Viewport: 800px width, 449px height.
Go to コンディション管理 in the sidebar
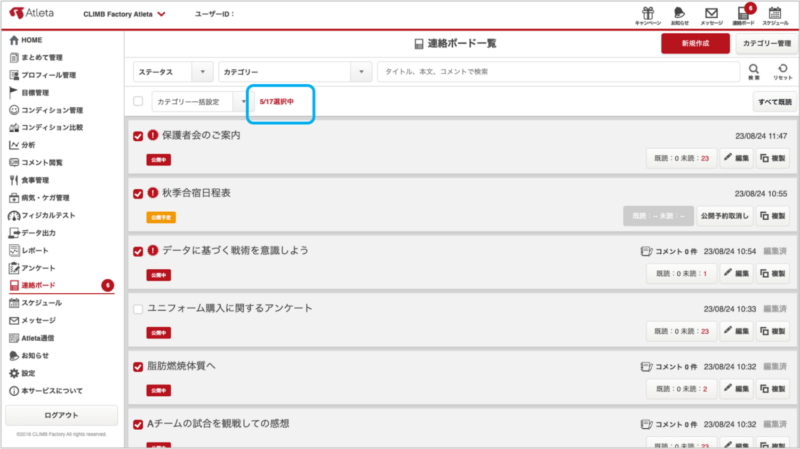[x=52, y=110]
